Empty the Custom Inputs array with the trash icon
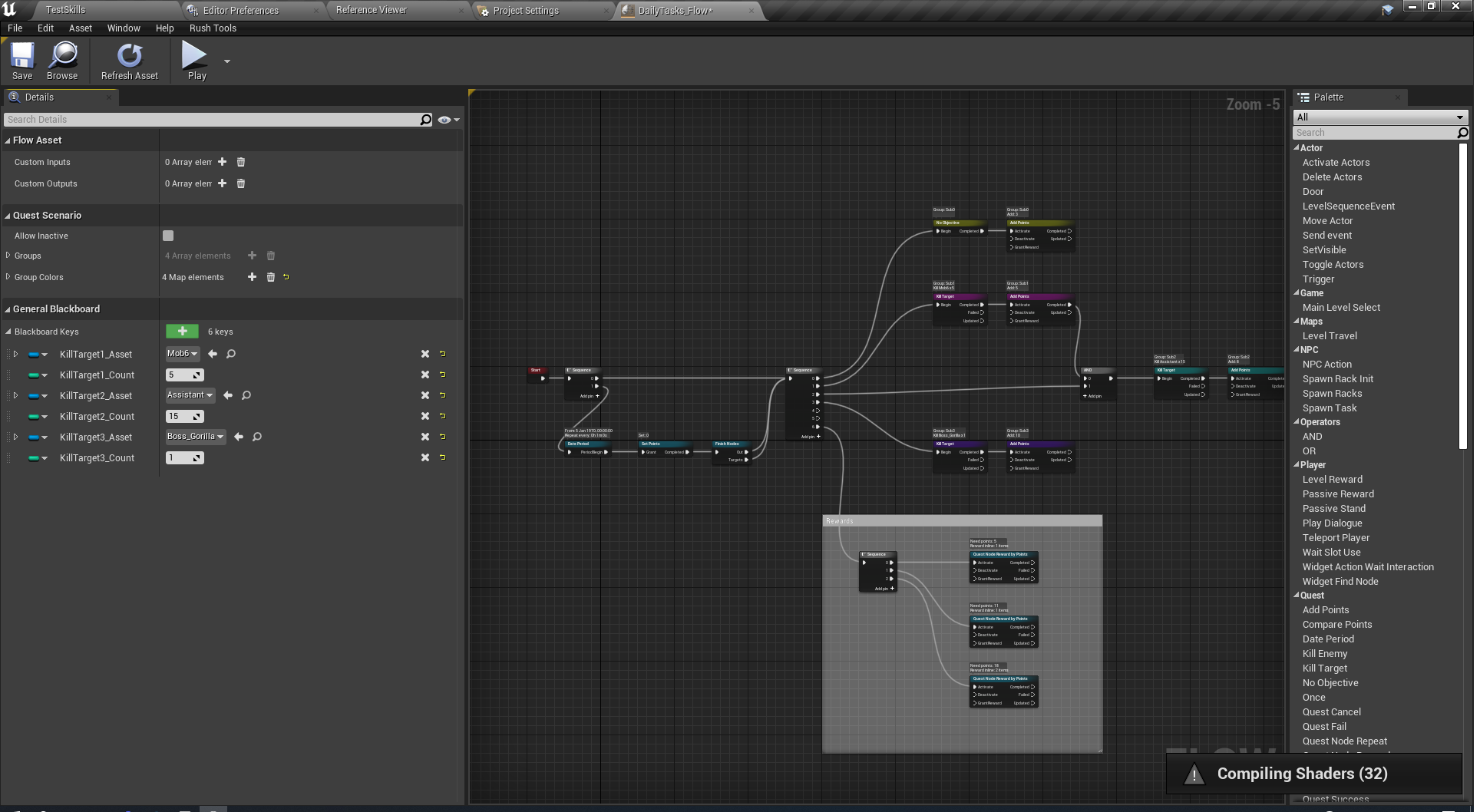Screen dimensions: 1480x812 click(x=241, y=162)
